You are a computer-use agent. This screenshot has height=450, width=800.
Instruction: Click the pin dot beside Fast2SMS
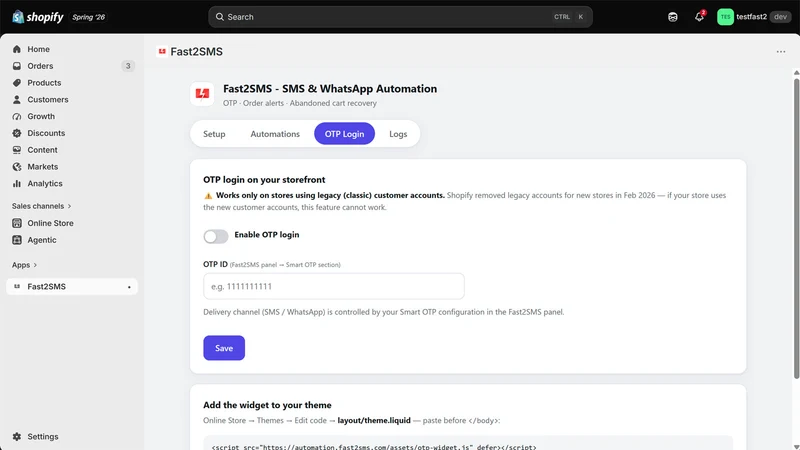point(129,287)
